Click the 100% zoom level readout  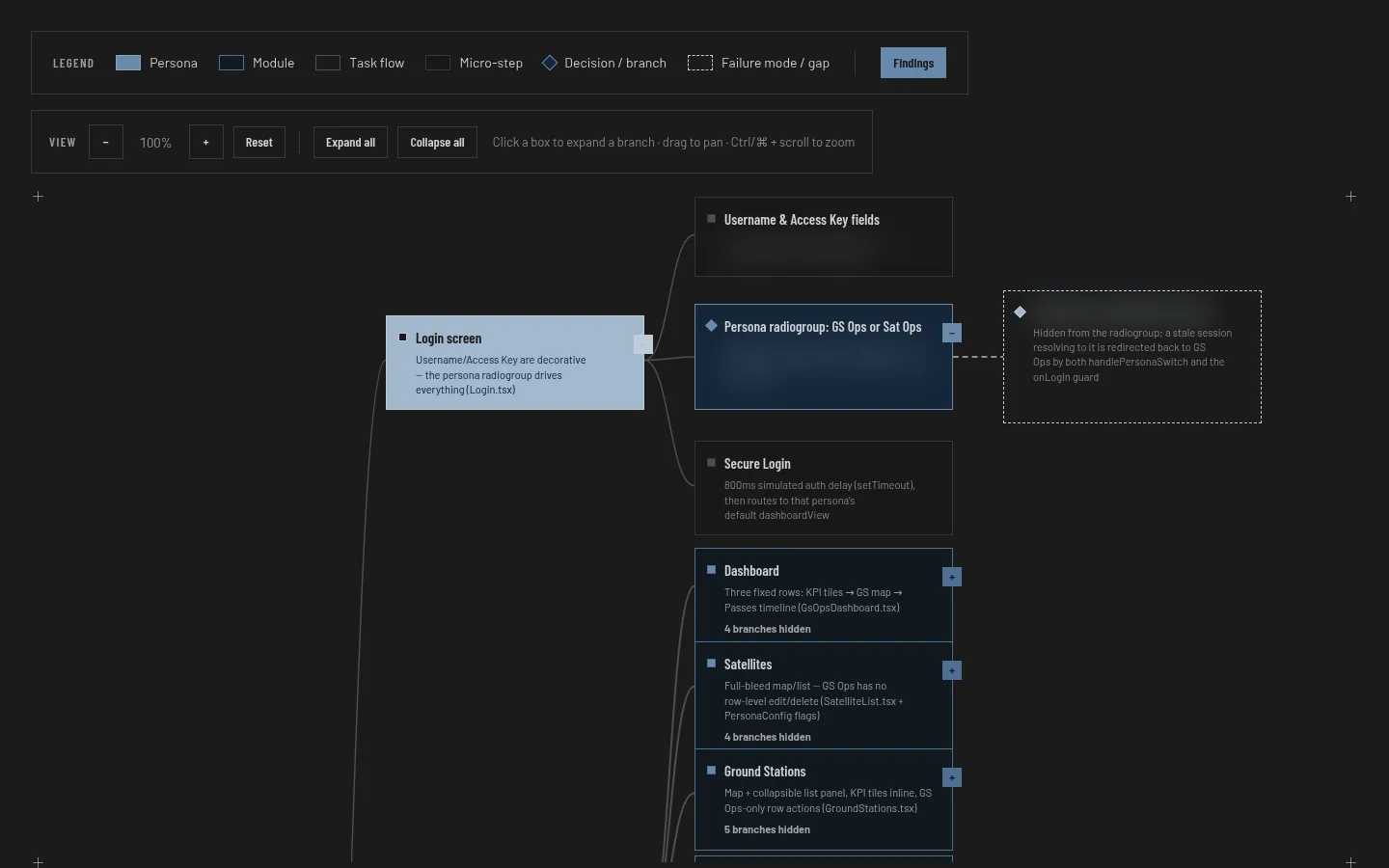[x=155, y=143]
